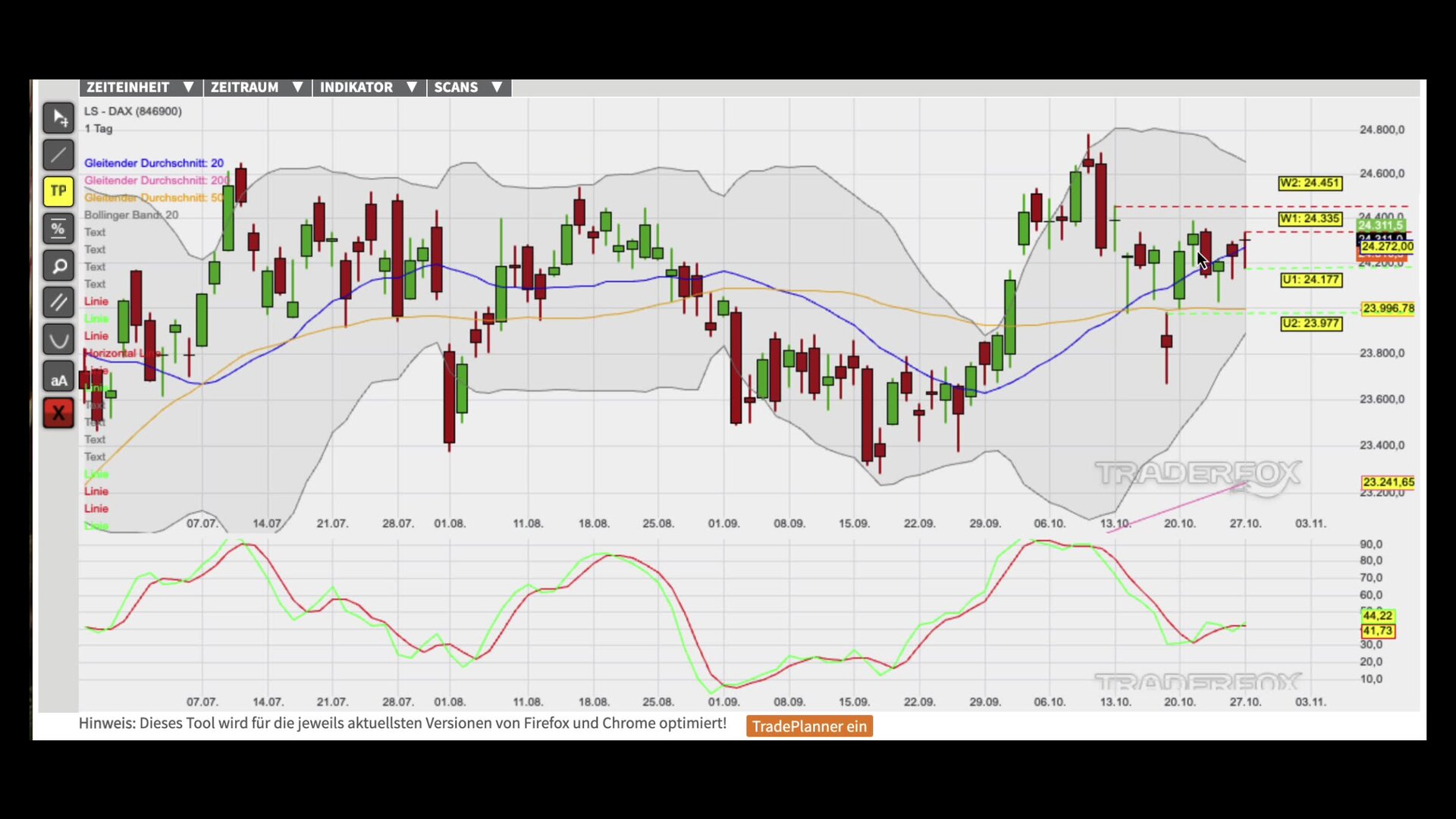
Task: Choose the curve arc drawing tool
Action: 58,340
